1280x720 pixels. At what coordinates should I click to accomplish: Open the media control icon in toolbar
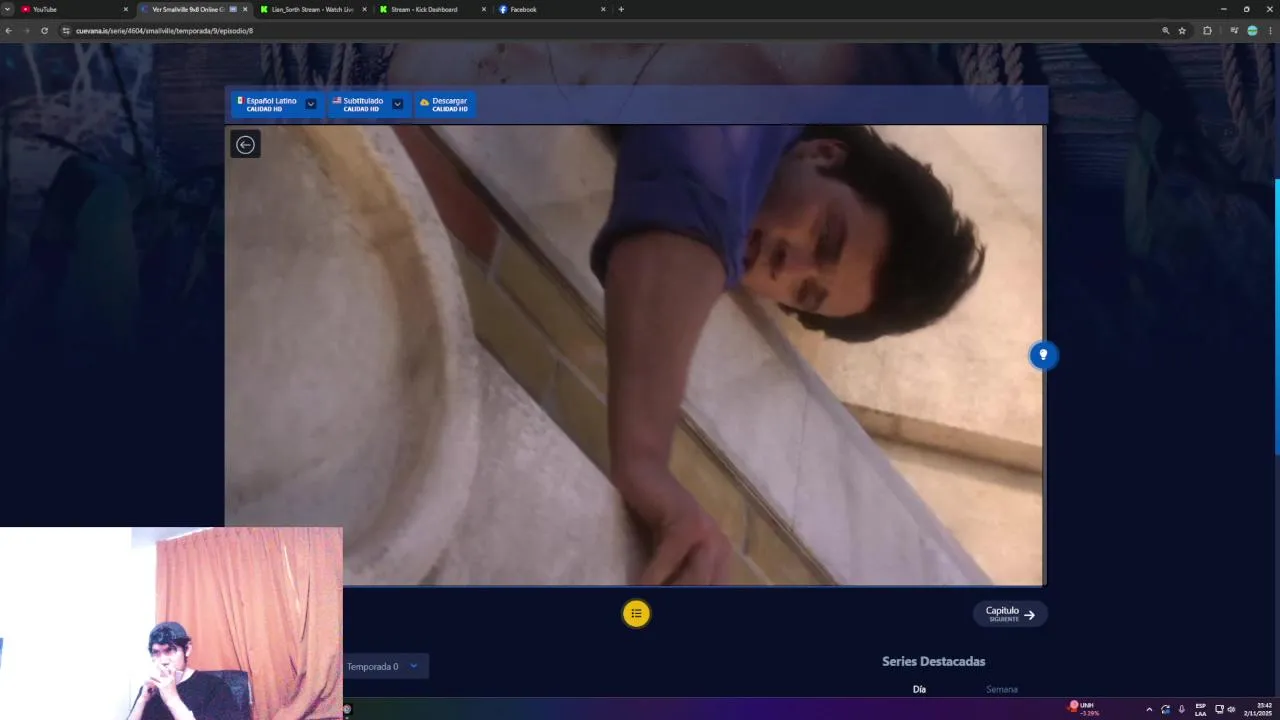[x=1234, y=31]
